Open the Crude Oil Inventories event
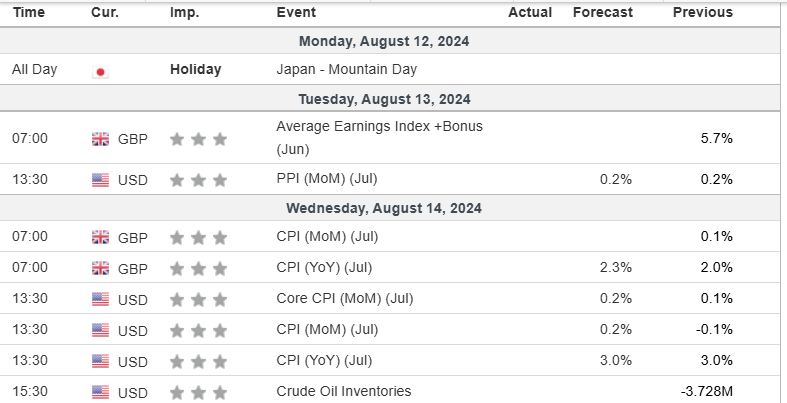Screen dimensions: 787x403 point(343,392)
